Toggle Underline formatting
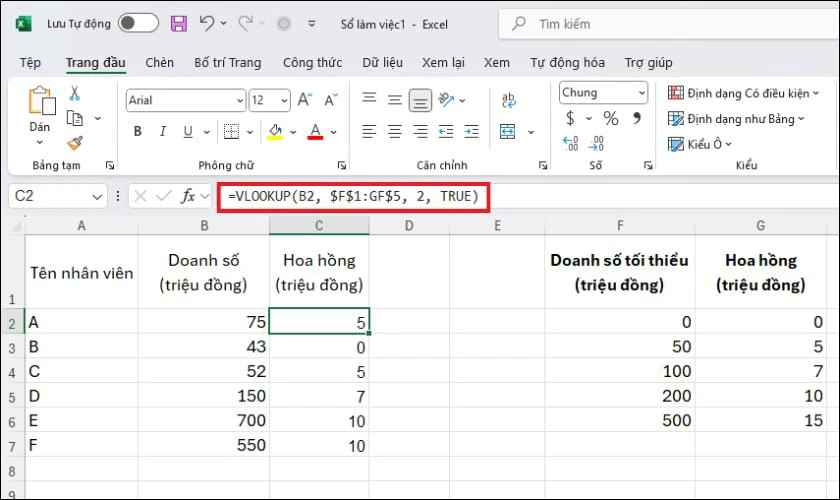Image resolution: width=840 pixels, height=500 pixels. (188, 131)
